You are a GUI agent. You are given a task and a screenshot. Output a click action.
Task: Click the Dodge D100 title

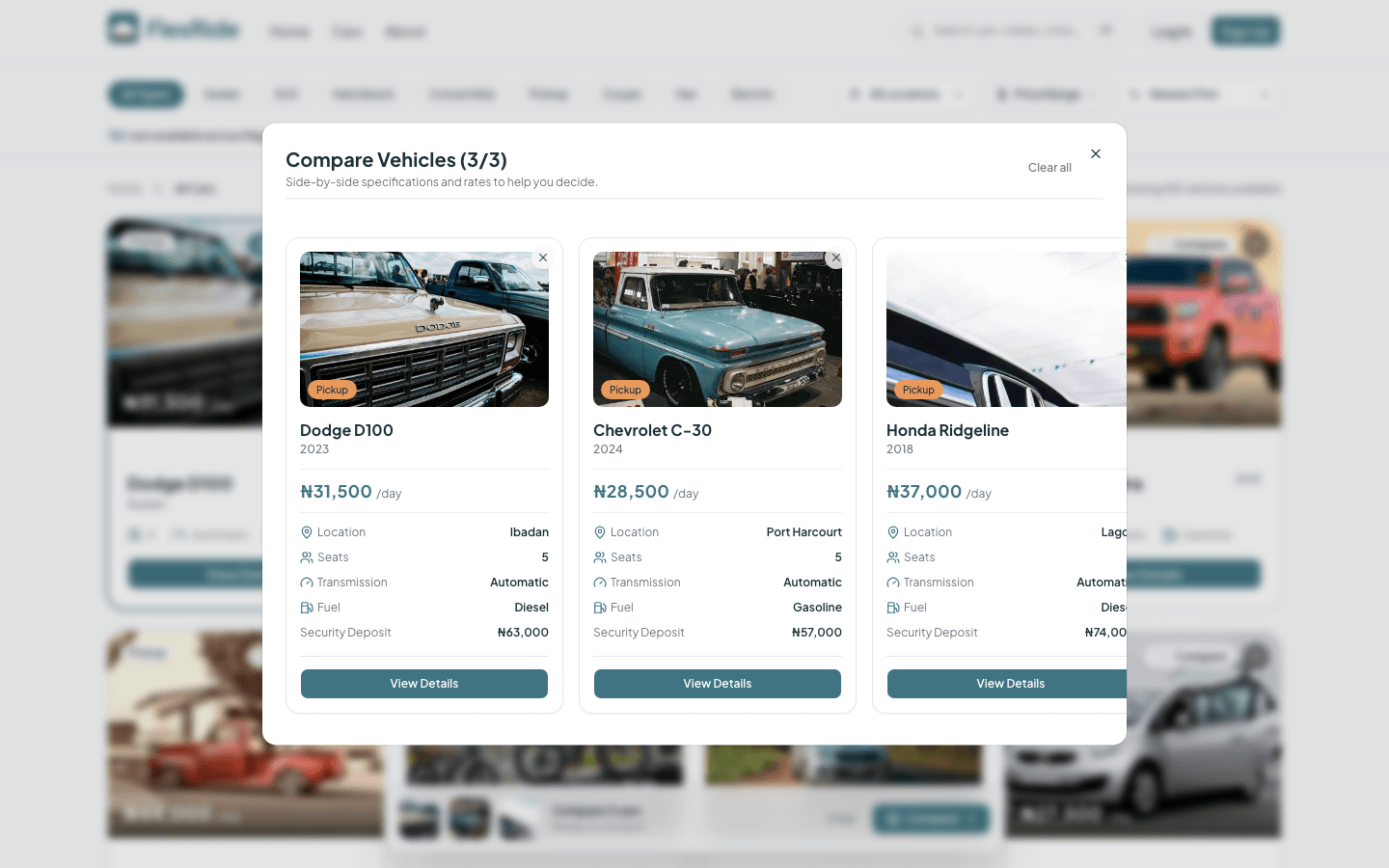346,430
